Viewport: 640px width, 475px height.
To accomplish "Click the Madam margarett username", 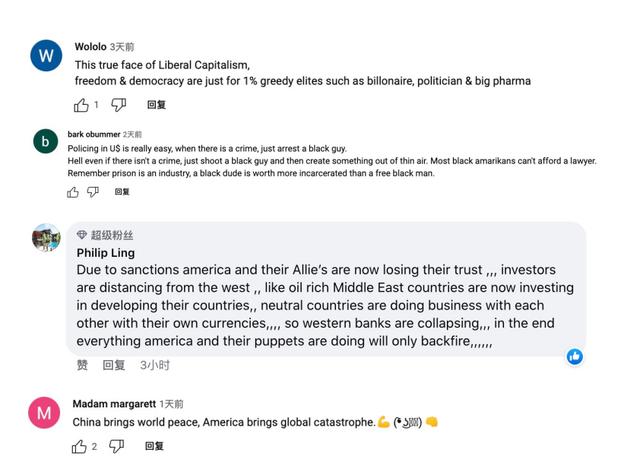I will point(114,404).
